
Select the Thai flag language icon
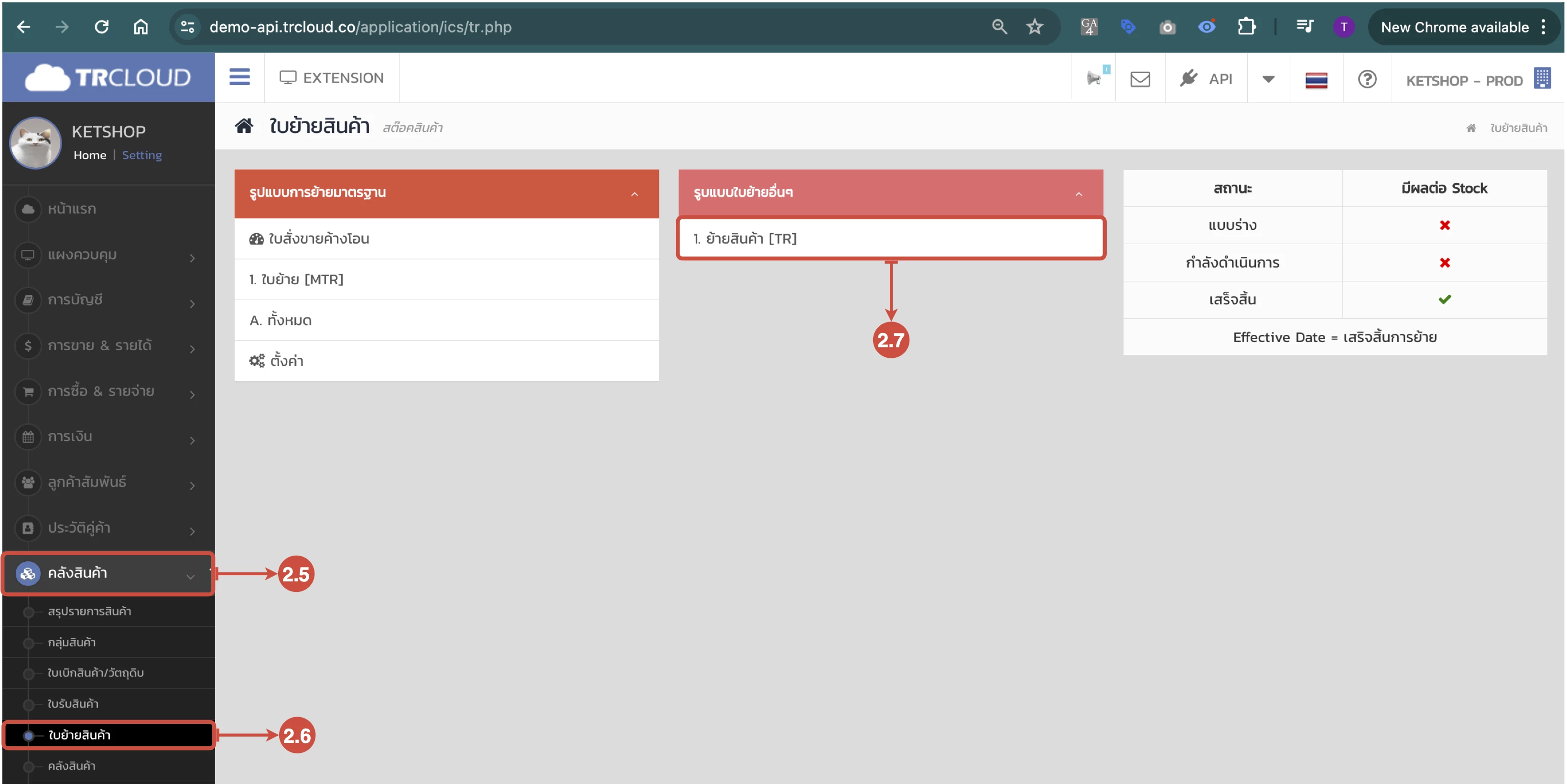pyautogui.click(x=1316, y=80)
